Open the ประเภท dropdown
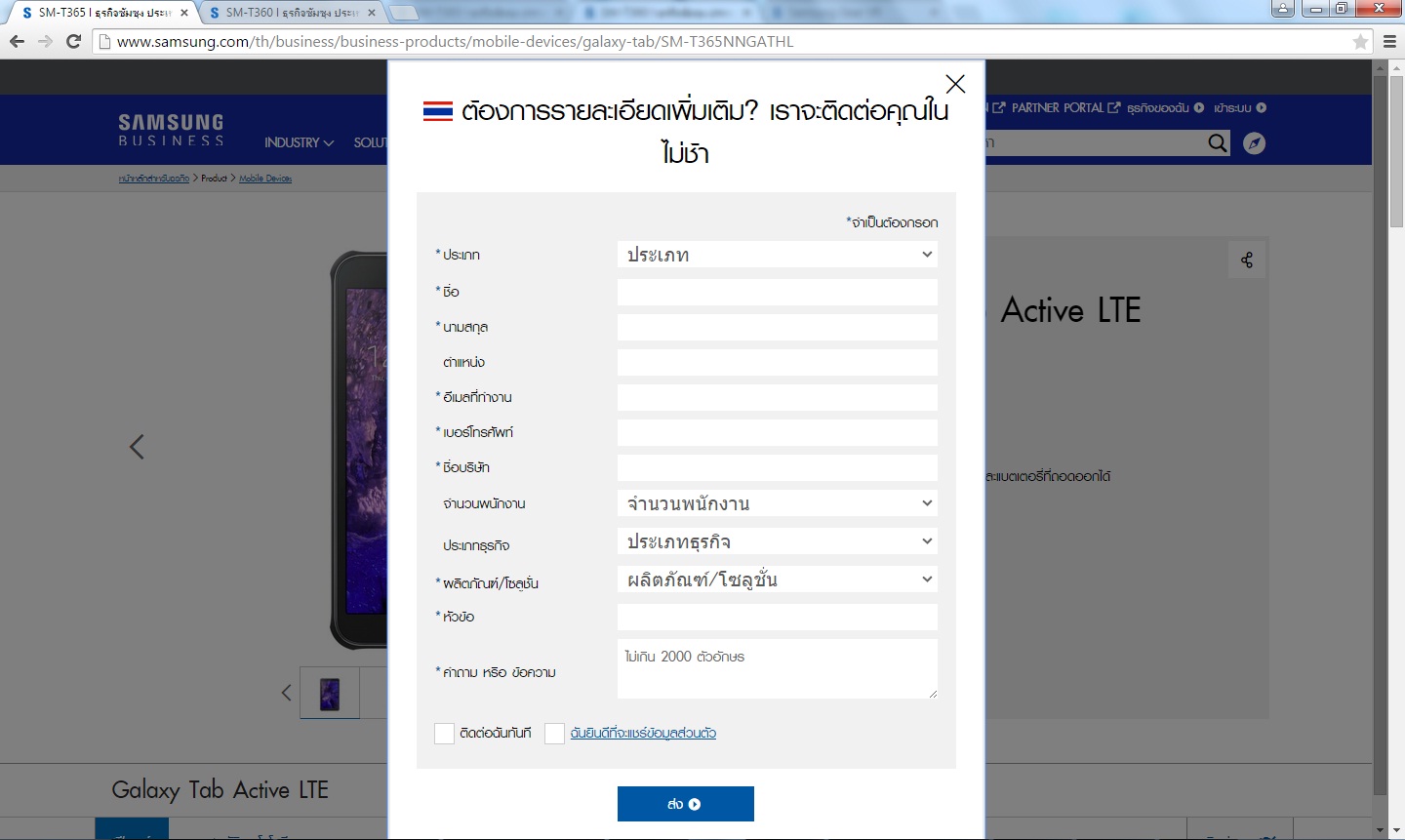The image size is (1405, 840). coord(778,255)
